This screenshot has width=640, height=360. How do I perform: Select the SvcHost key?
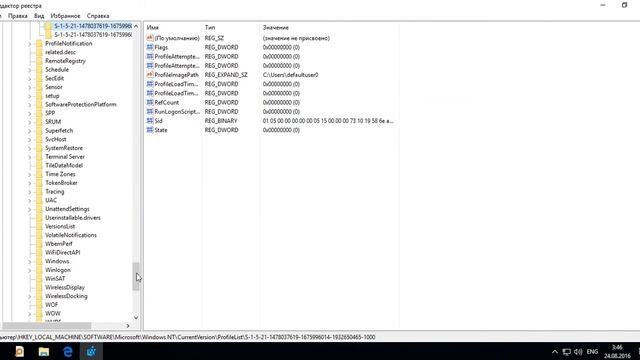(56, 139)
